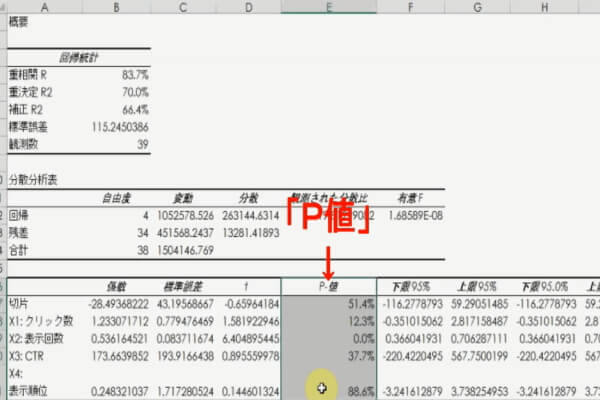600x400 pixels.
Task: Click the 分散分析表 heading cell
Action: pos(34,179)
